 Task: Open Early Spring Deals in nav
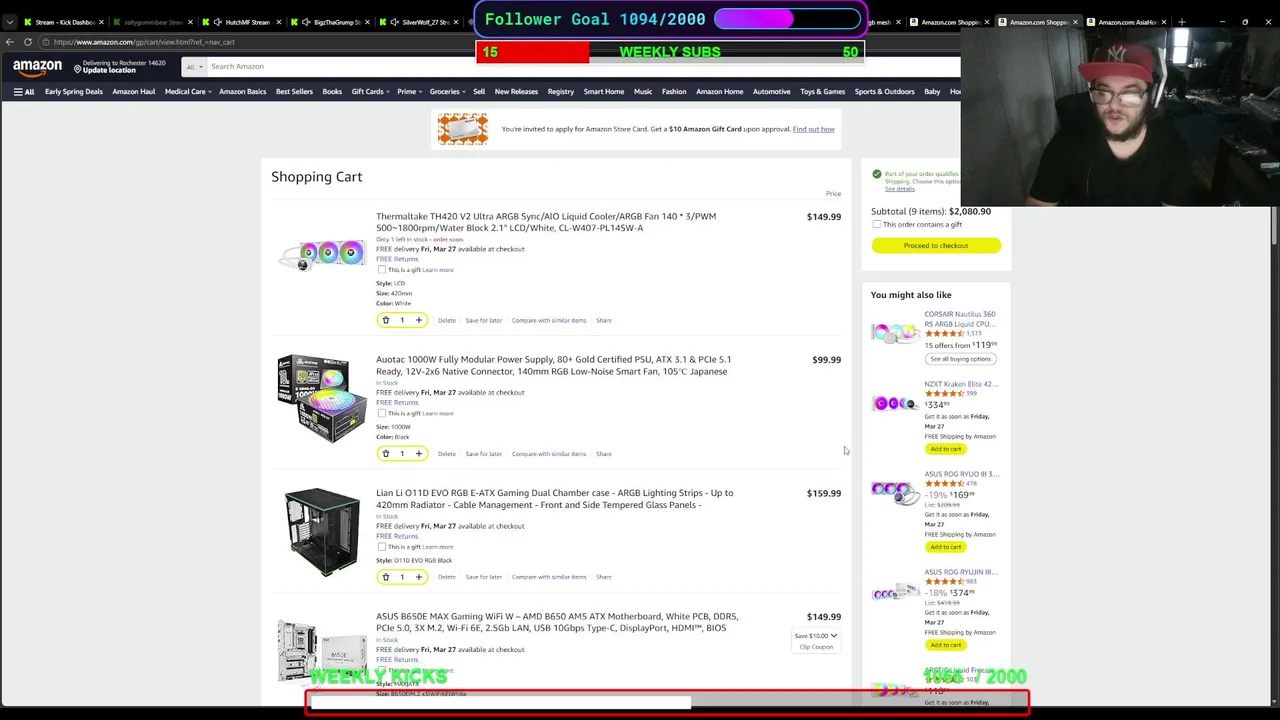[x=74, y=92]
